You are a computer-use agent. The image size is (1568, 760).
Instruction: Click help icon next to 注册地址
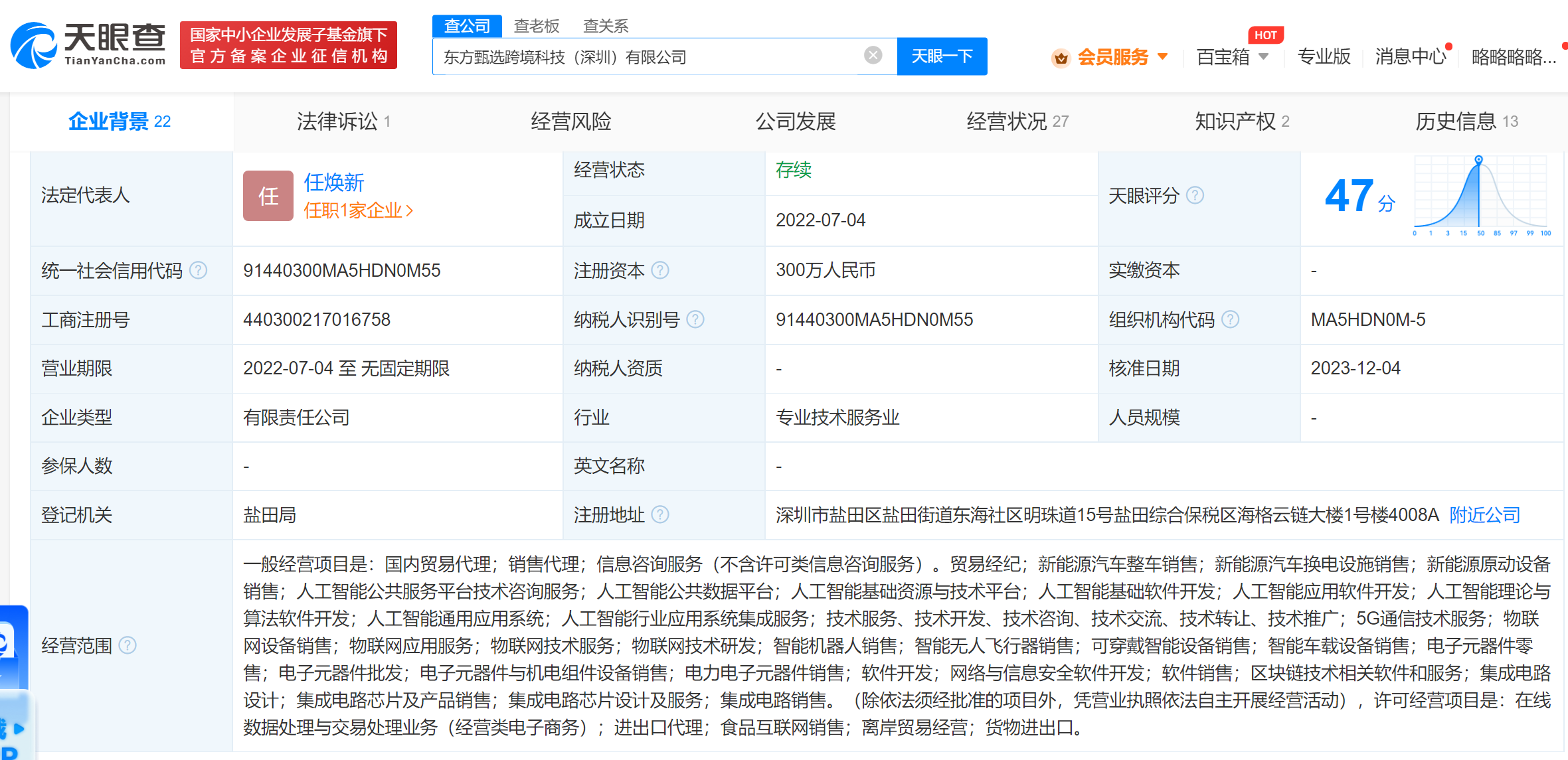click(659, 514)
